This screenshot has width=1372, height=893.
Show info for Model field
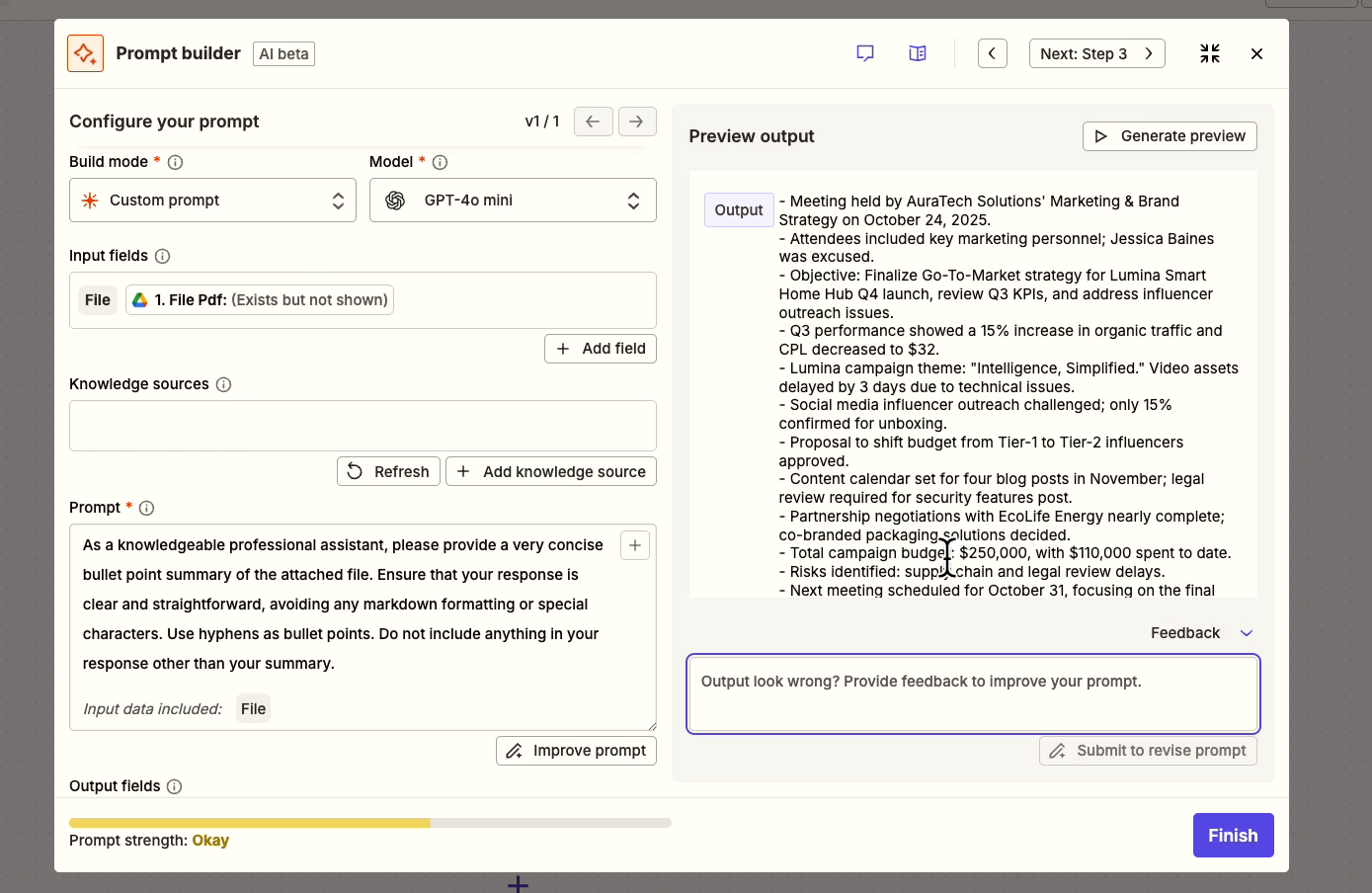click(441, 162)
